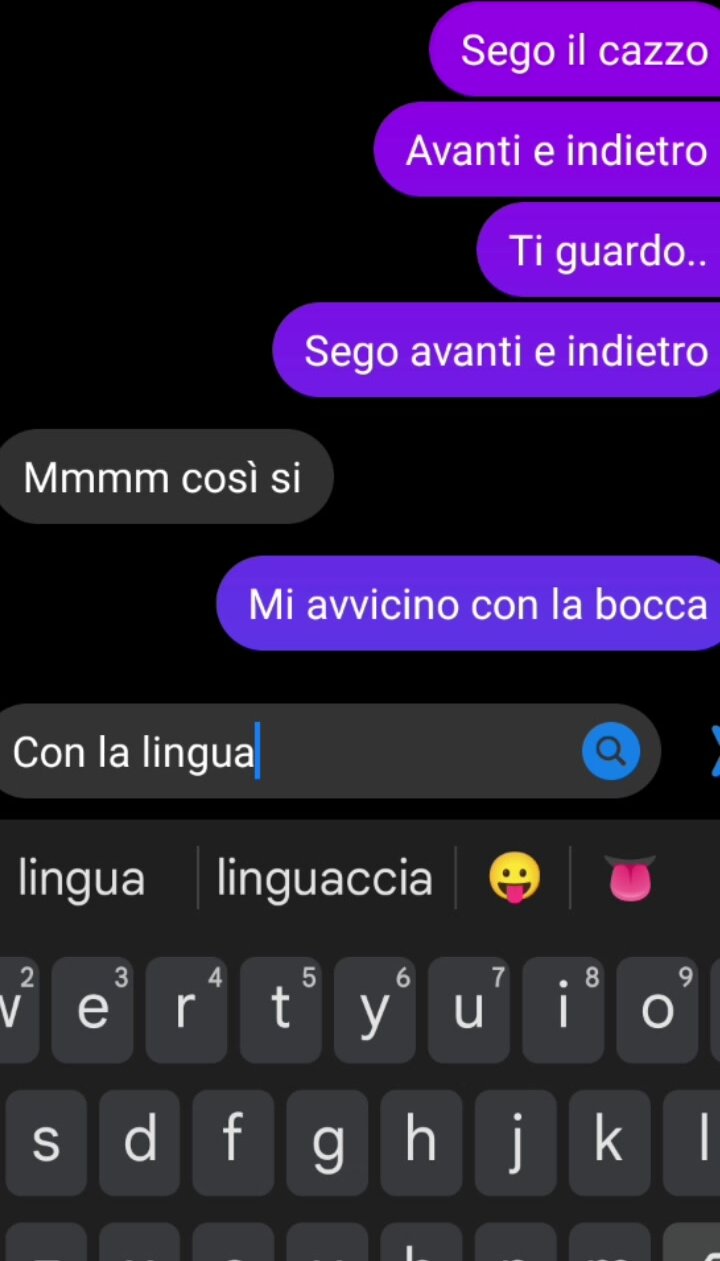The height and width of the screenshot is (1261, 720).
Task: Select the sent 'Ti guardo..' message bubble
Action: click(x=599, y=250)
